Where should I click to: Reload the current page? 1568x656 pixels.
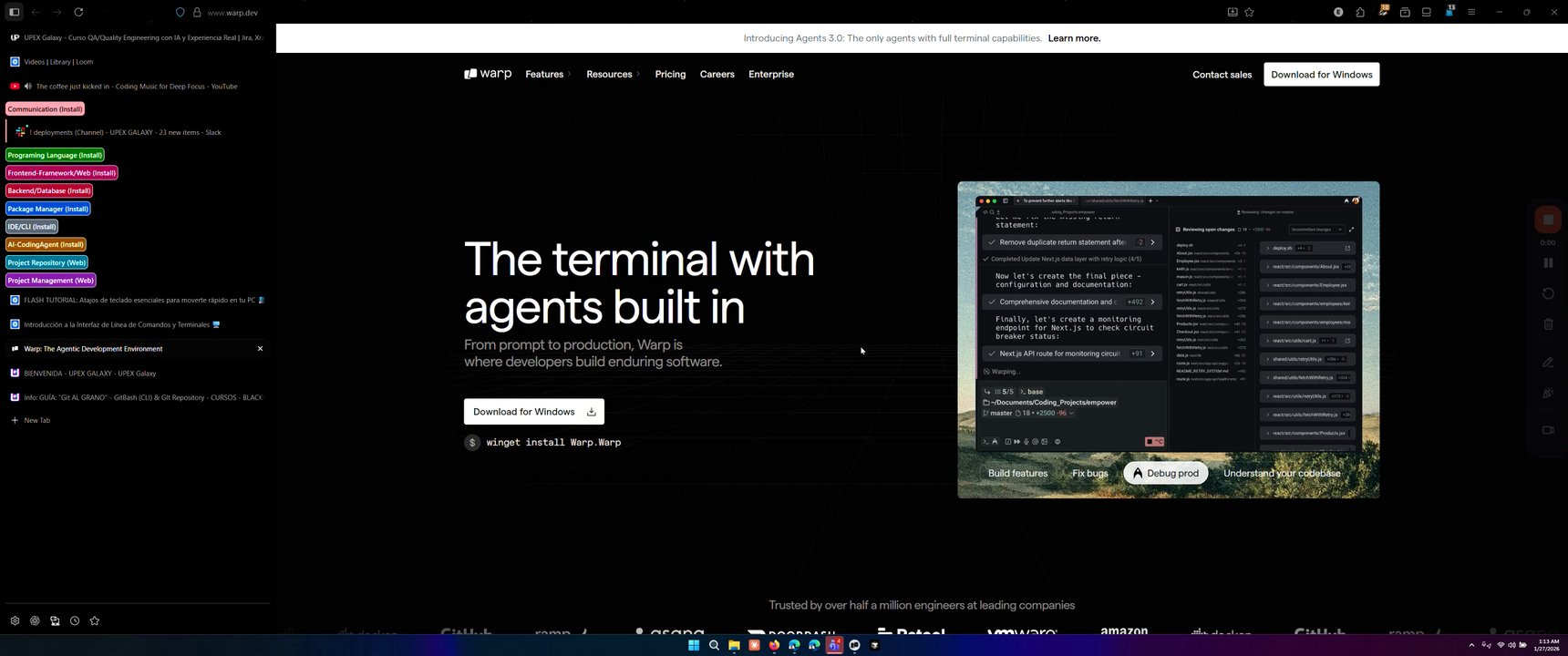point(78,12)
